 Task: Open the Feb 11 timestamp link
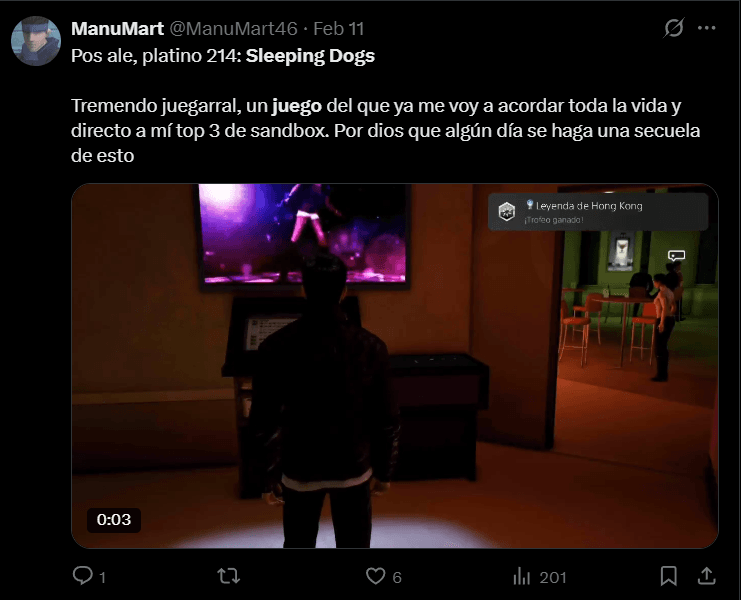tap(339, 29)
